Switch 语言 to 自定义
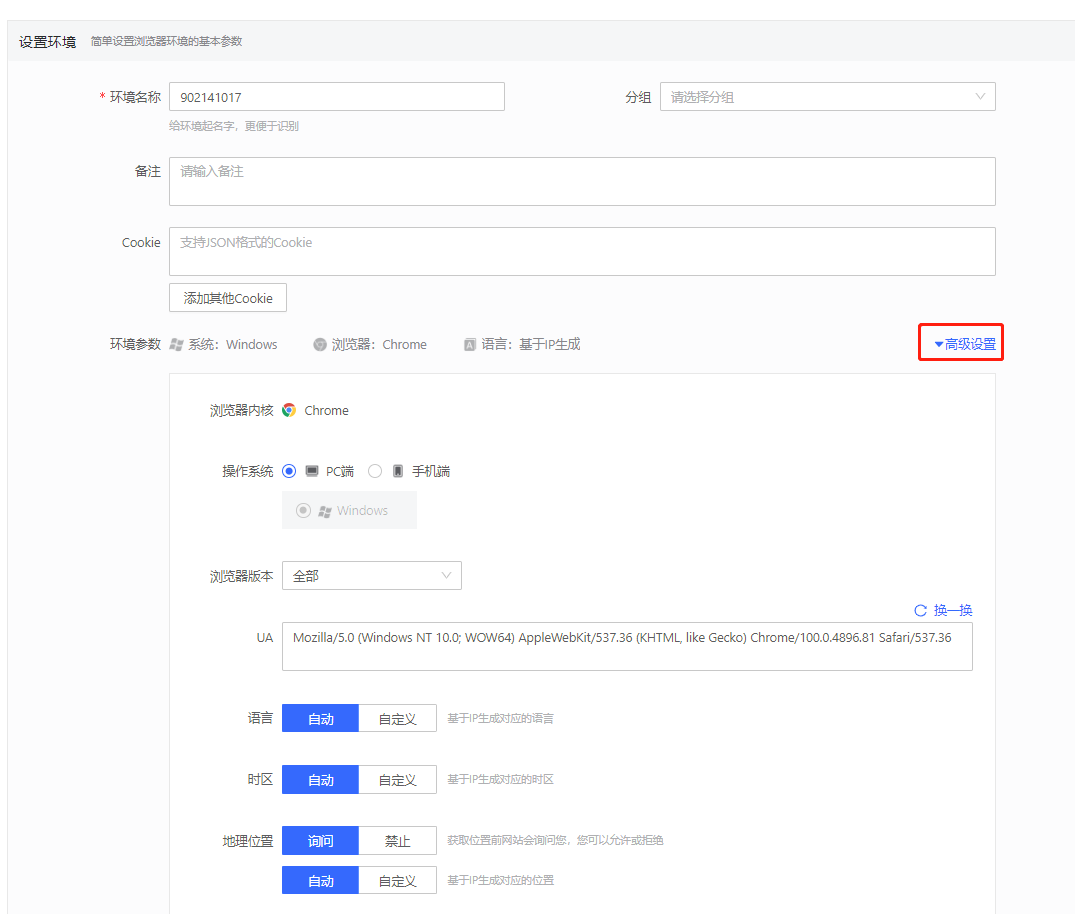1075x914 pixels. 397,717
